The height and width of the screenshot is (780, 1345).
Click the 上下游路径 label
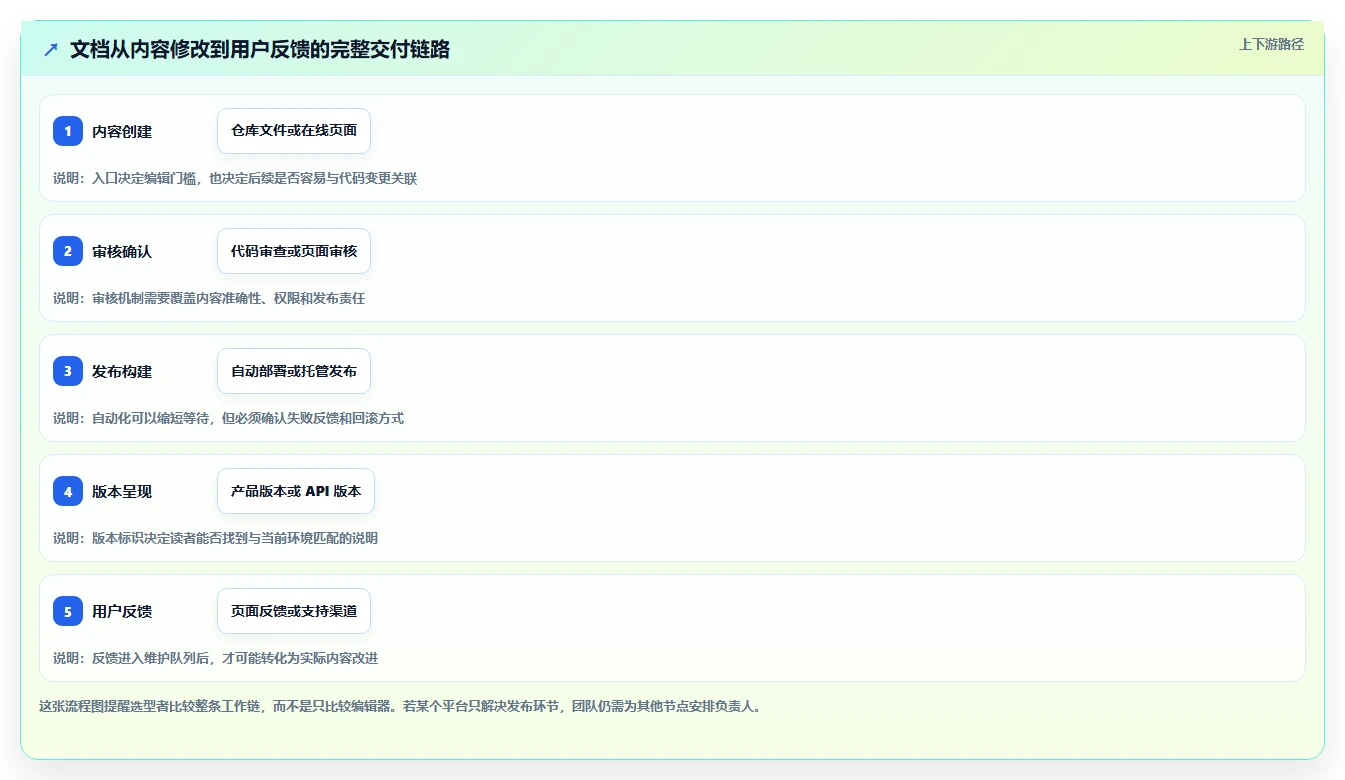pyautogui.click(x=1271, y=44)
